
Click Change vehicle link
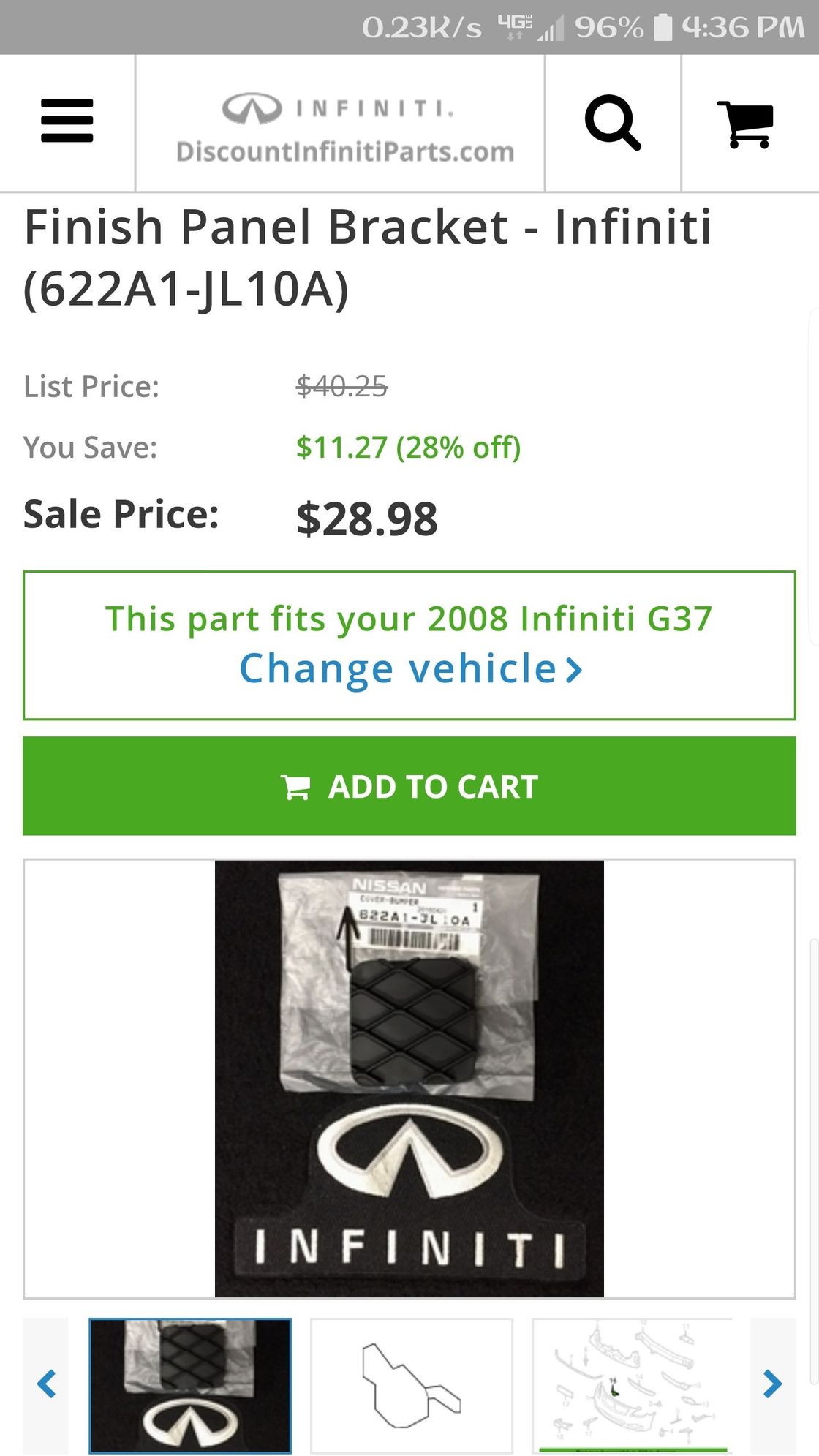(410, 669)
